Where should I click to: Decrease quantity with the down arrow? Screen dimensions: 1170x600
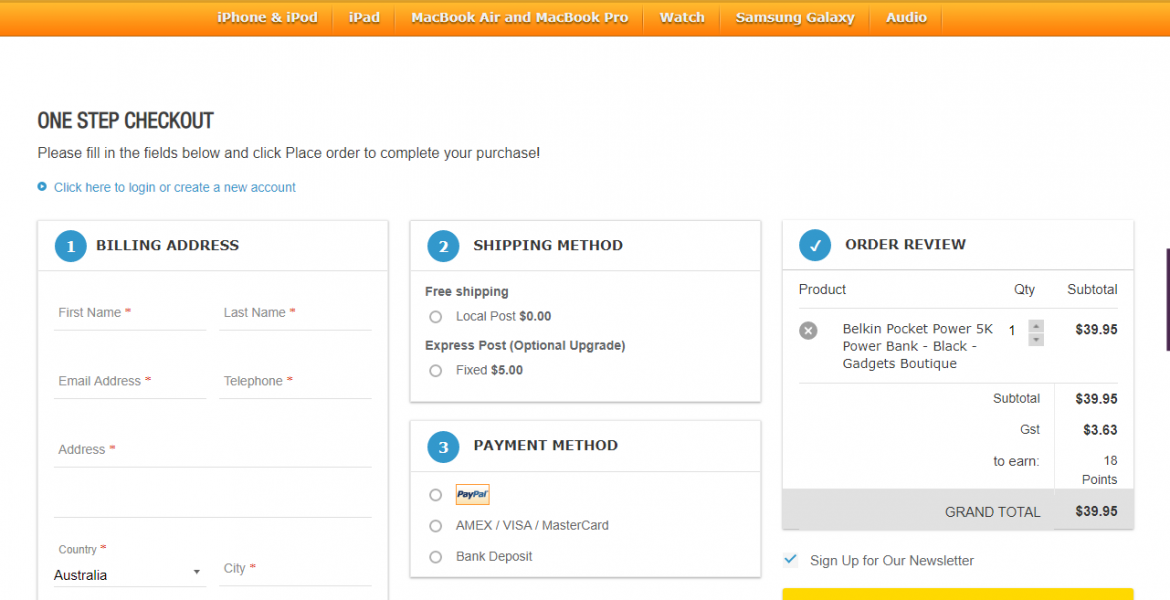pyautogui.click(x=1036, y=340)
